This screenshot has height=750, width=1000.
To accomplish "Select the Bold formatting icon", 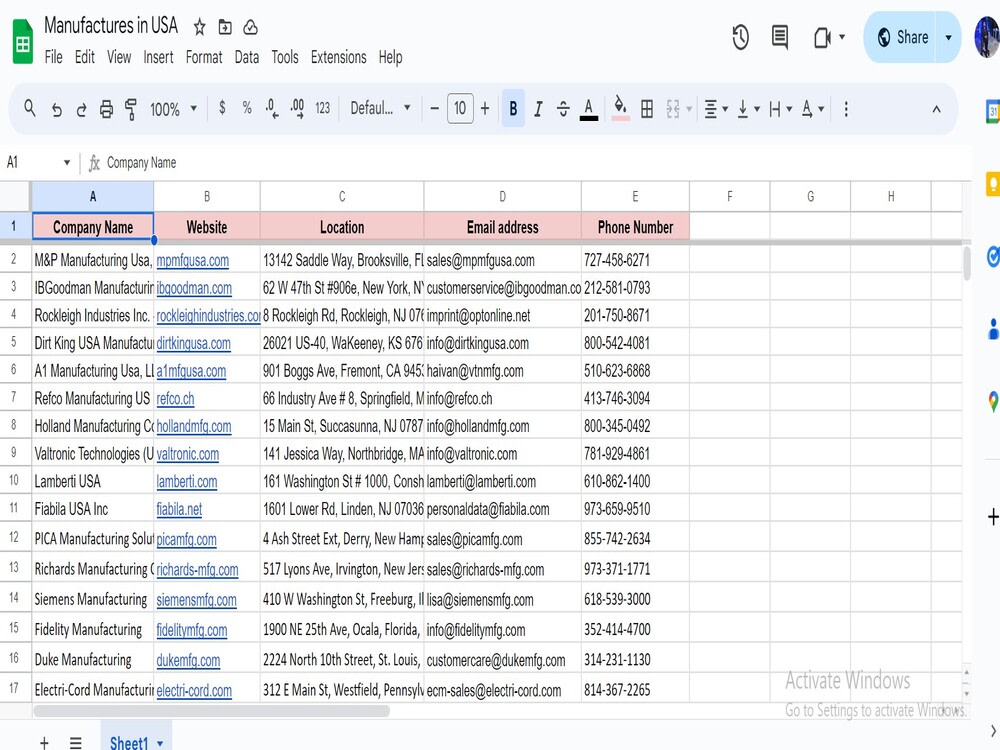I will point(513,108).
